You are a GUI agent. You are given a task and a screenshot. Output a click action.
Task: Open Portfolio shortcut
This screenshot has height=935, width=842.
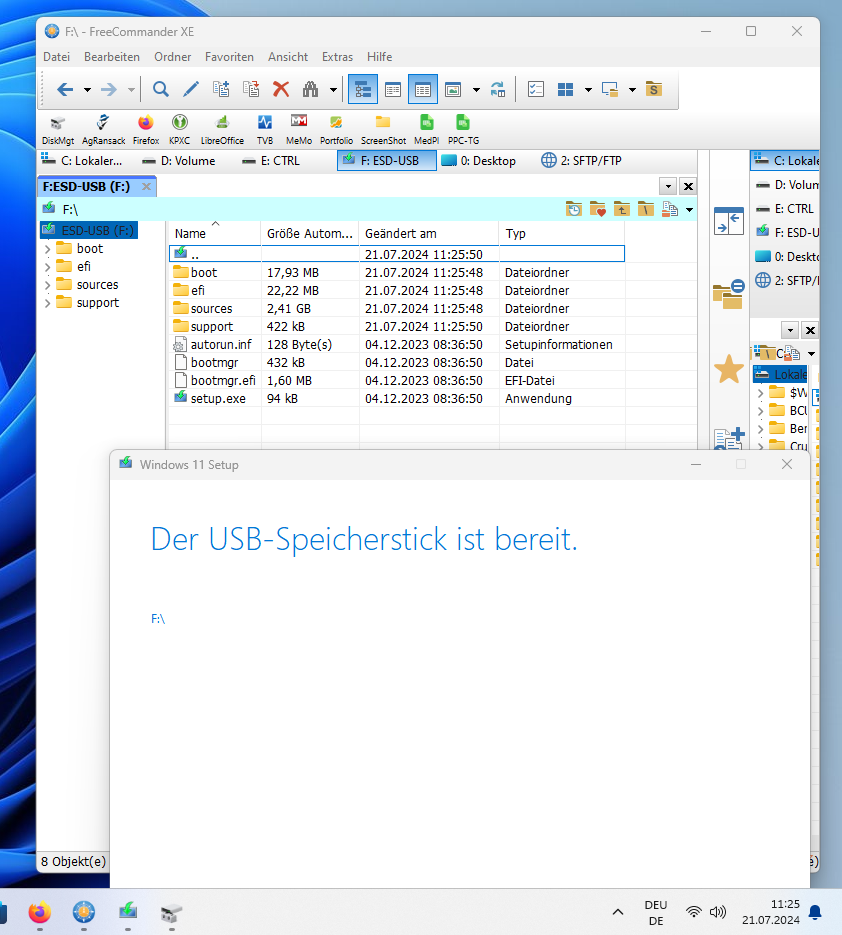coord(336,130)
